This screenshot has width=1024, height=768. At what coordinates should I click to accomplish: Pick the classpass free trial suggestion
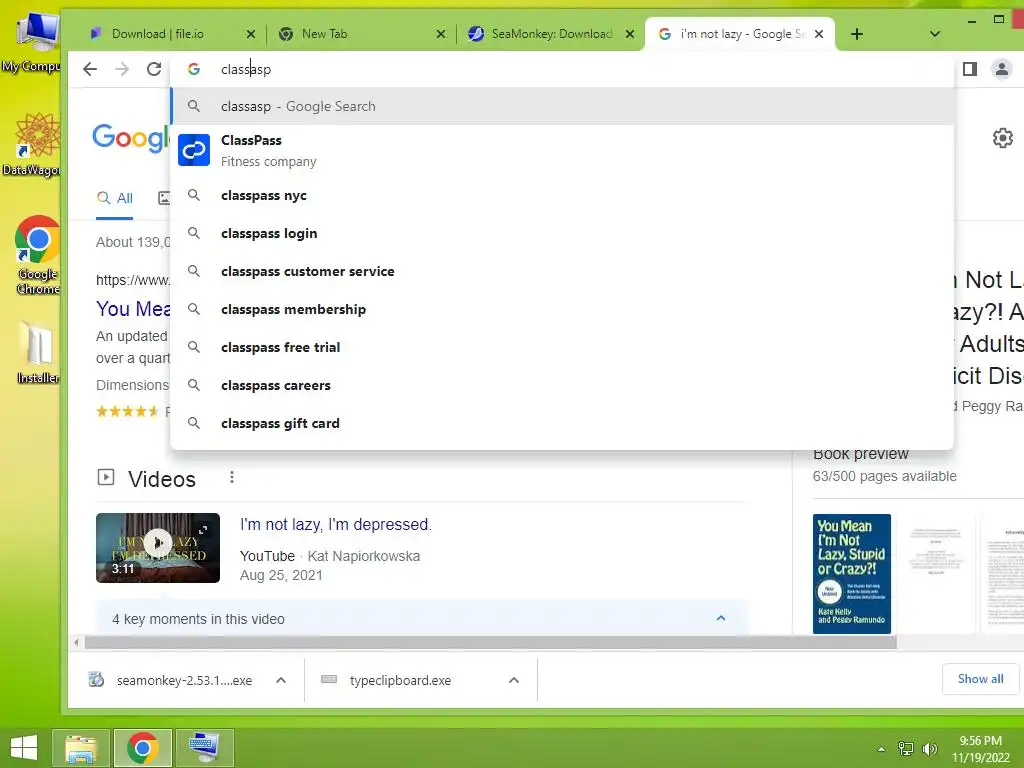point(562,347)
